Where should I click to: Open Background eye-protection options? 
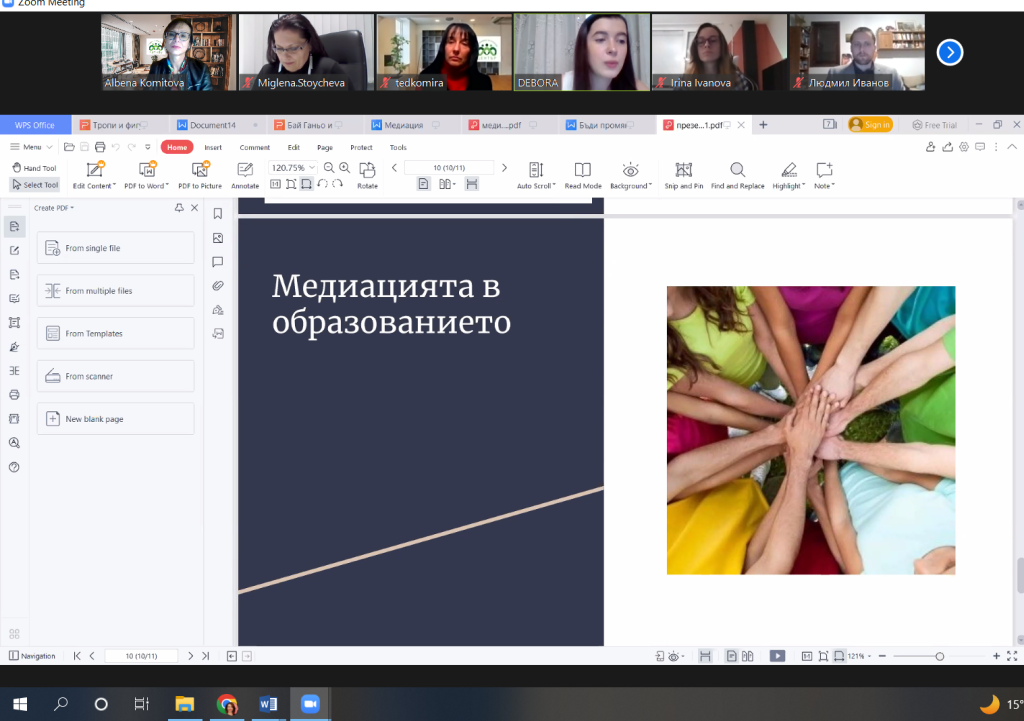(x=631, y=176)
